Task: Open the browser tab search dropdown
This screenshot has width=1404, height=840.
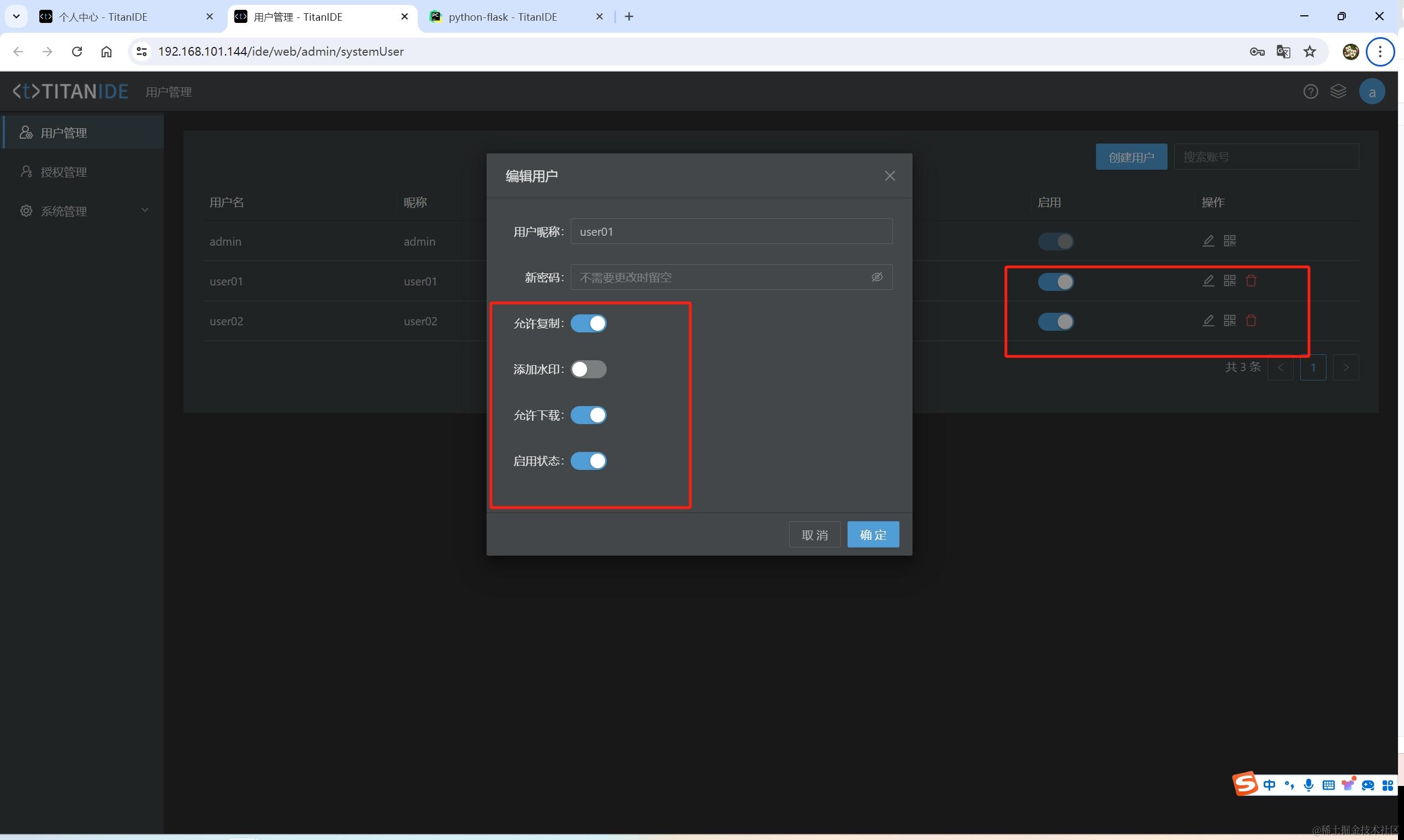Action: 16,16
